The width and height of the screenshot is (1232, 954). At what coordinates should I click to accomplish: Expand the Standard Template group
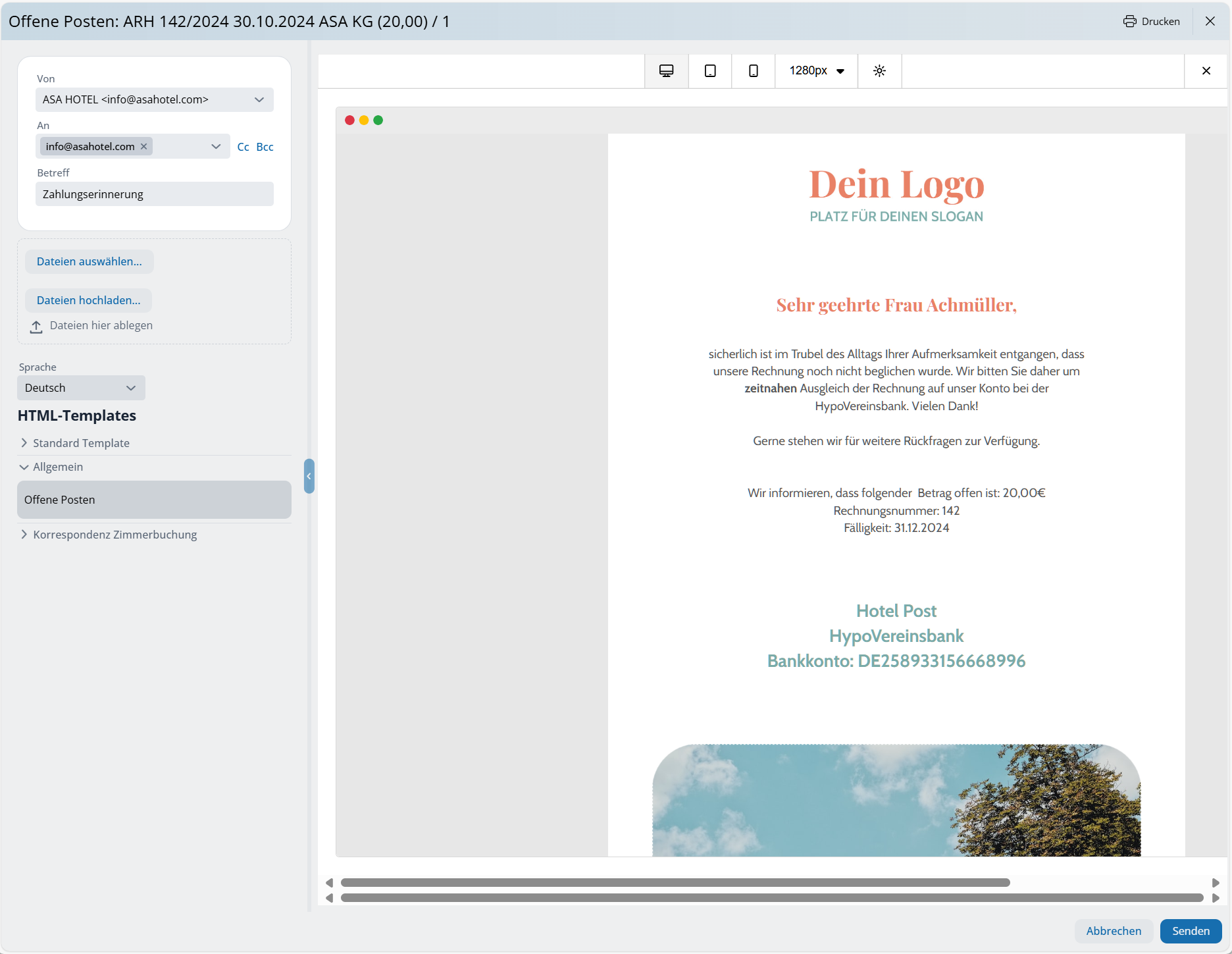(x=24, y=443)
